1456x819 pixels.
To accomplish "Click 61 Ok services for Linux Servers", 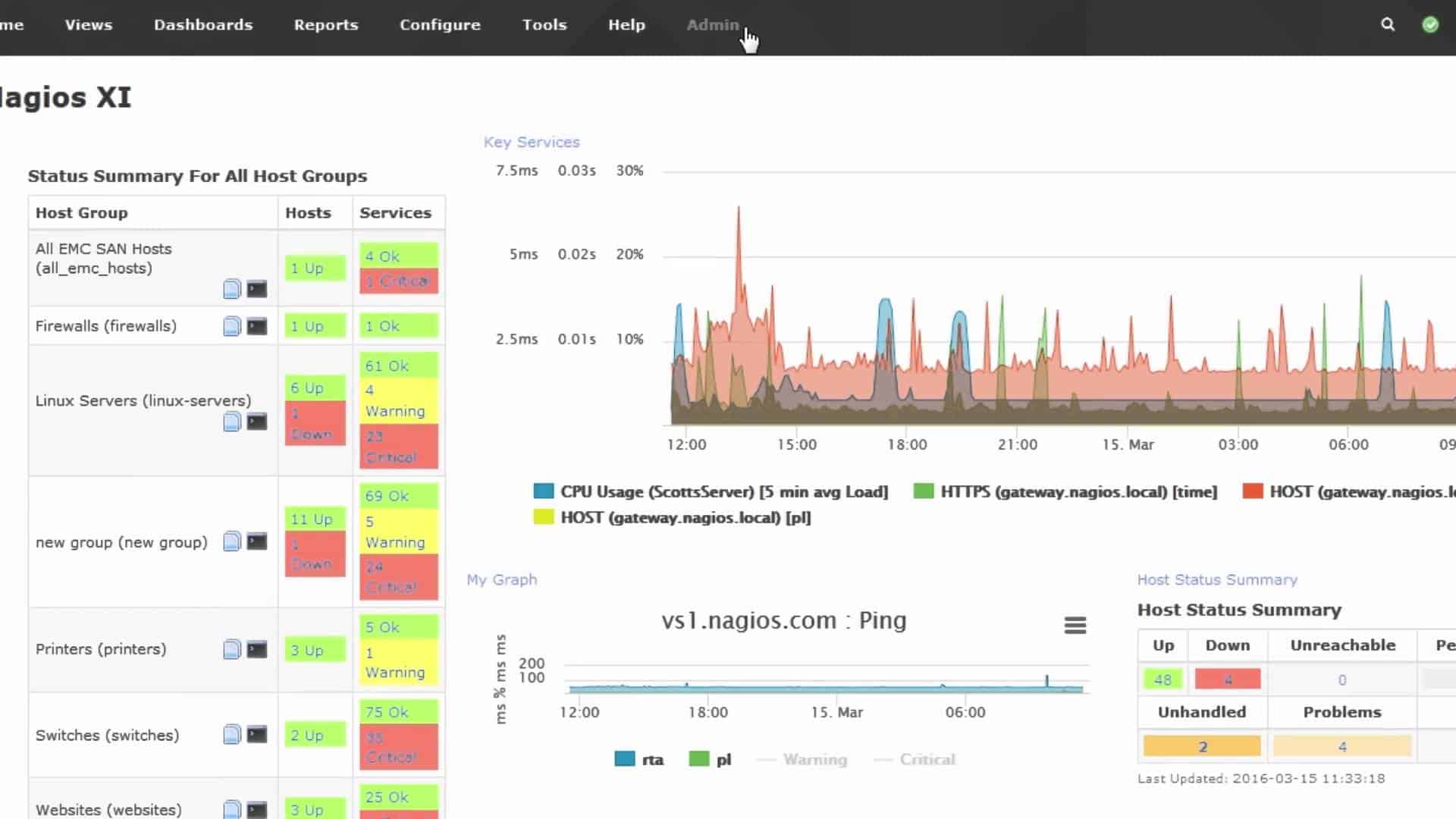I will tap(399, 366).
